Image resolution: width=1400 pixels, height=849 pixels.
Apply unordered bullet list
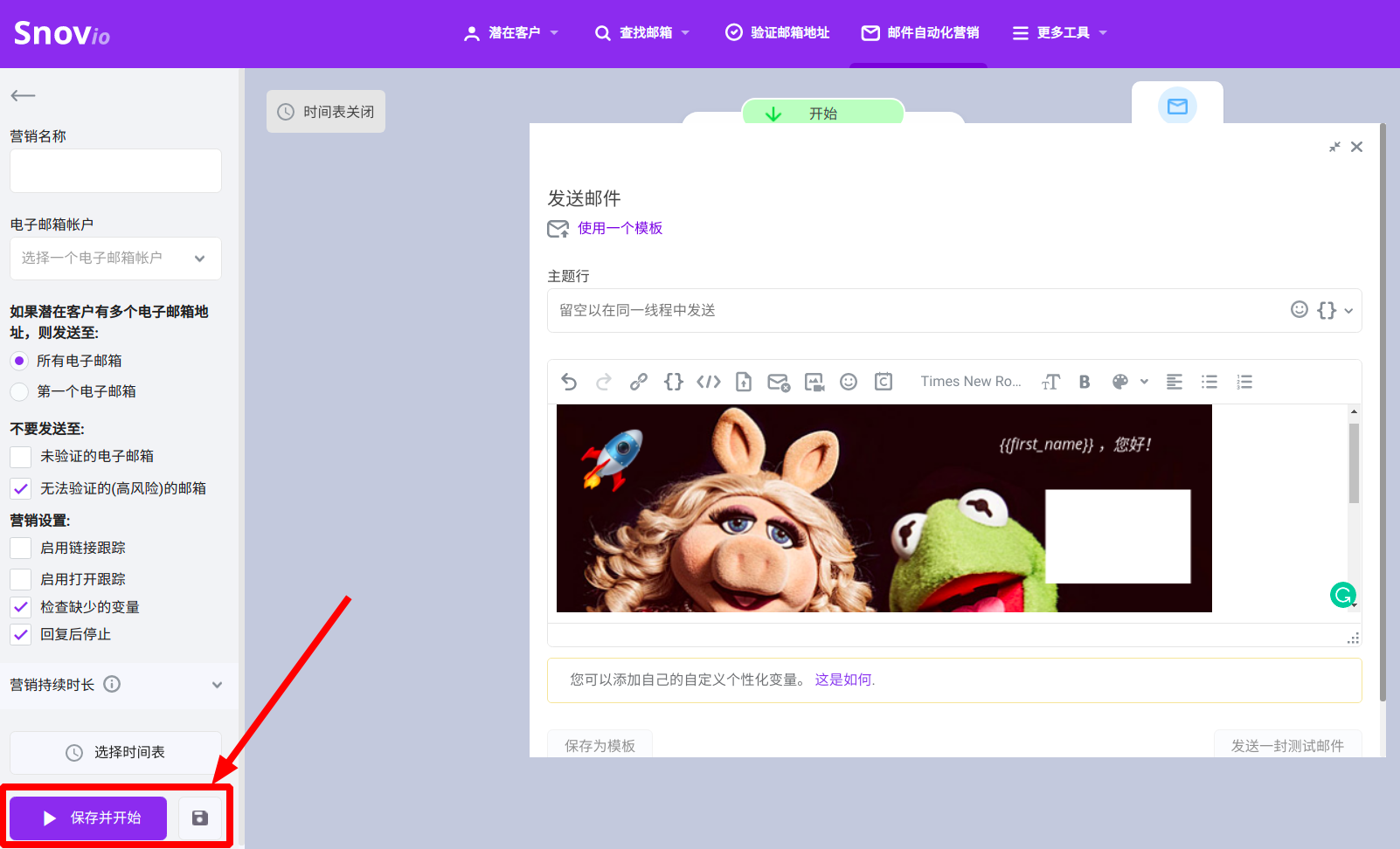tap(1209, 382)
